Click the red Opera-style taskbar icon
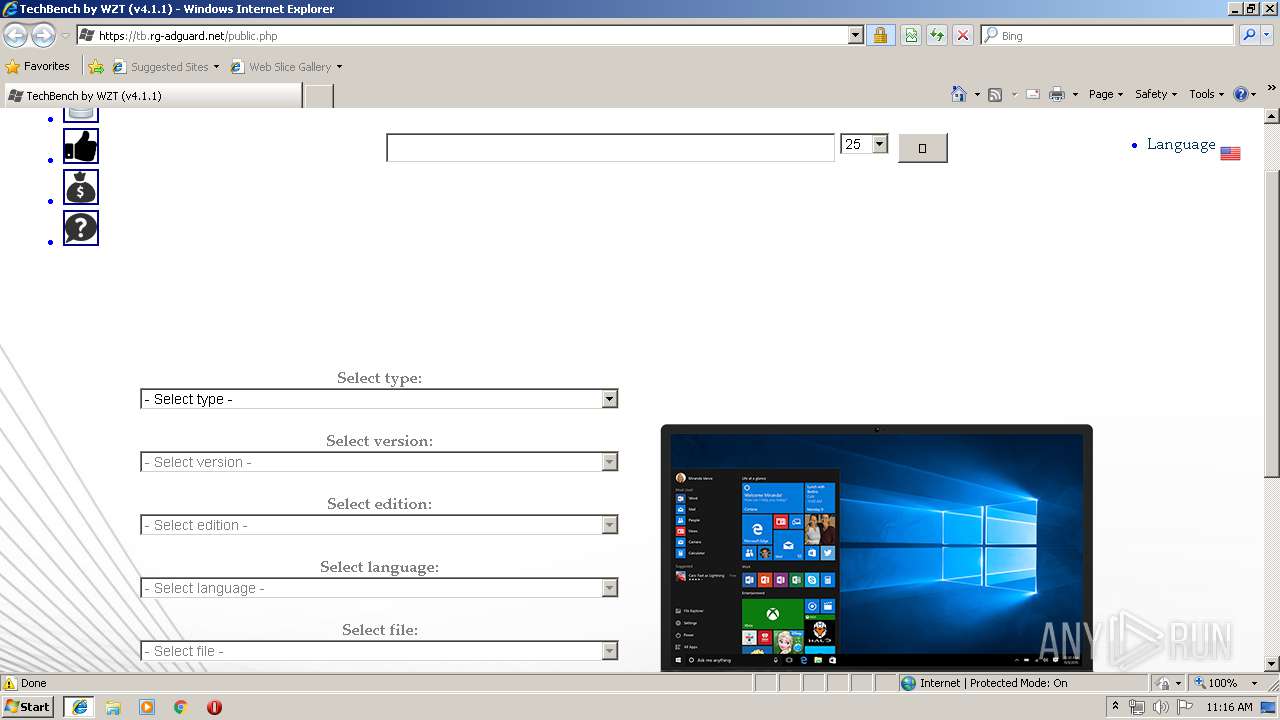The width and height of the screenshot is (1280, 720). click(x=214, y=707)
